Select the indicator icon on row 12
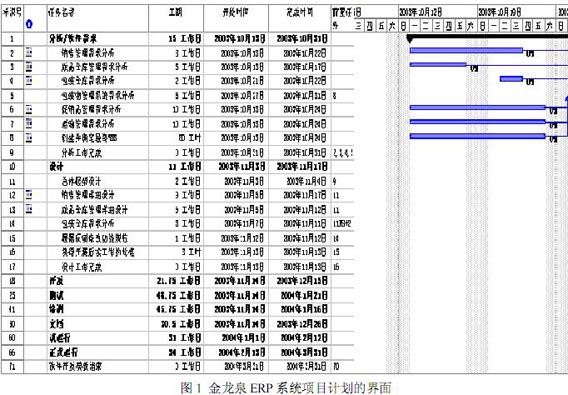This screenshot has height=395, width=568. (29, 195)
